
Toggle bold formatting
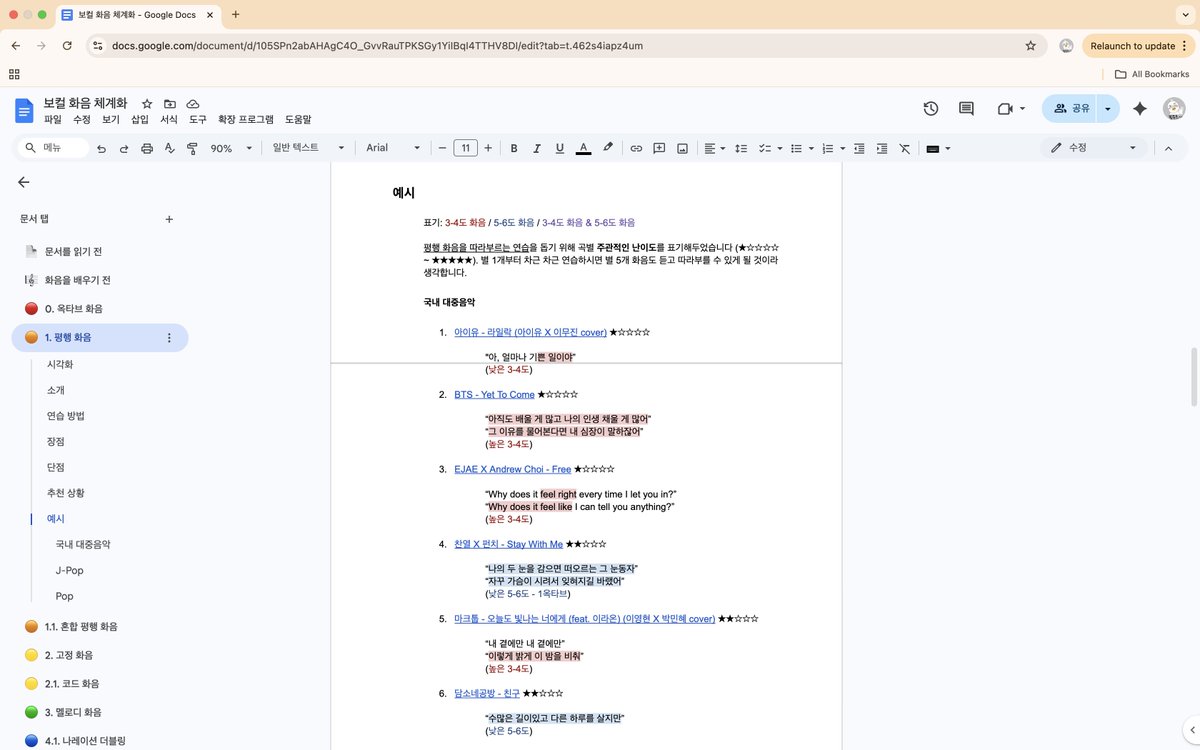pyautogui.click(x=514, y=148)
